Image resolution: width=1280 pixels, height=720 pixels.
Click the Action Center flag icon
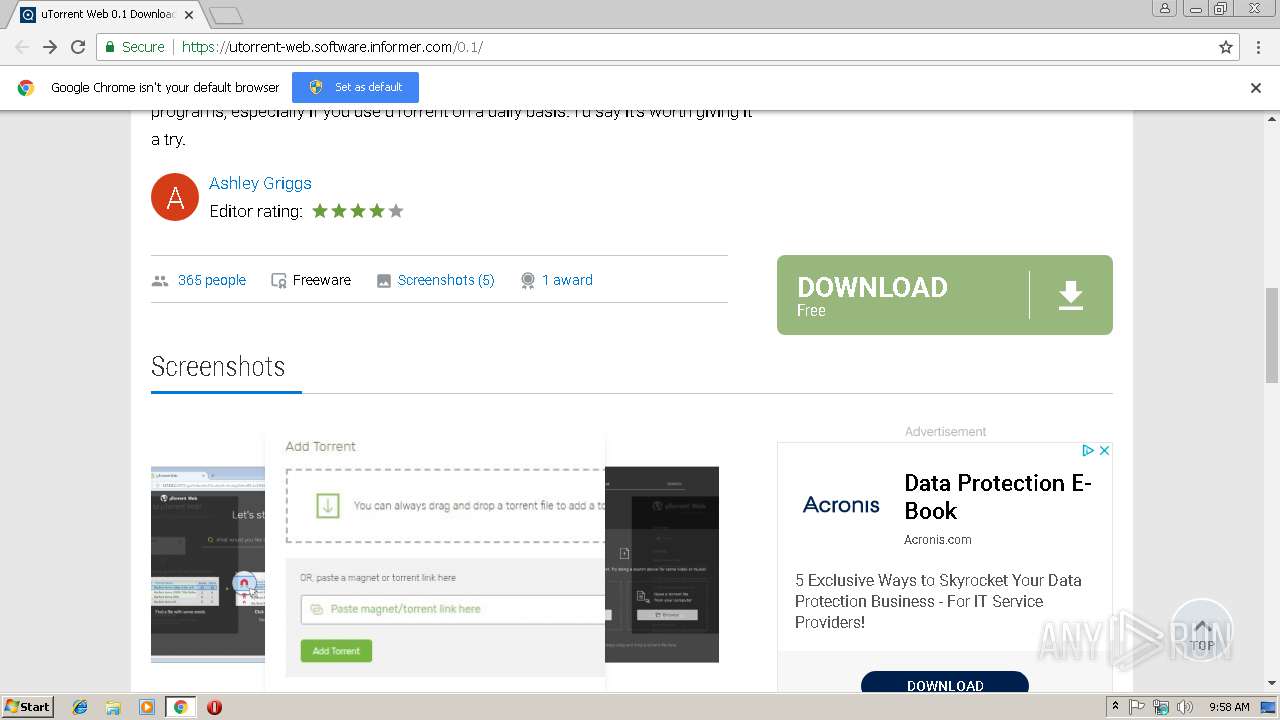(x=1137, y=707)
